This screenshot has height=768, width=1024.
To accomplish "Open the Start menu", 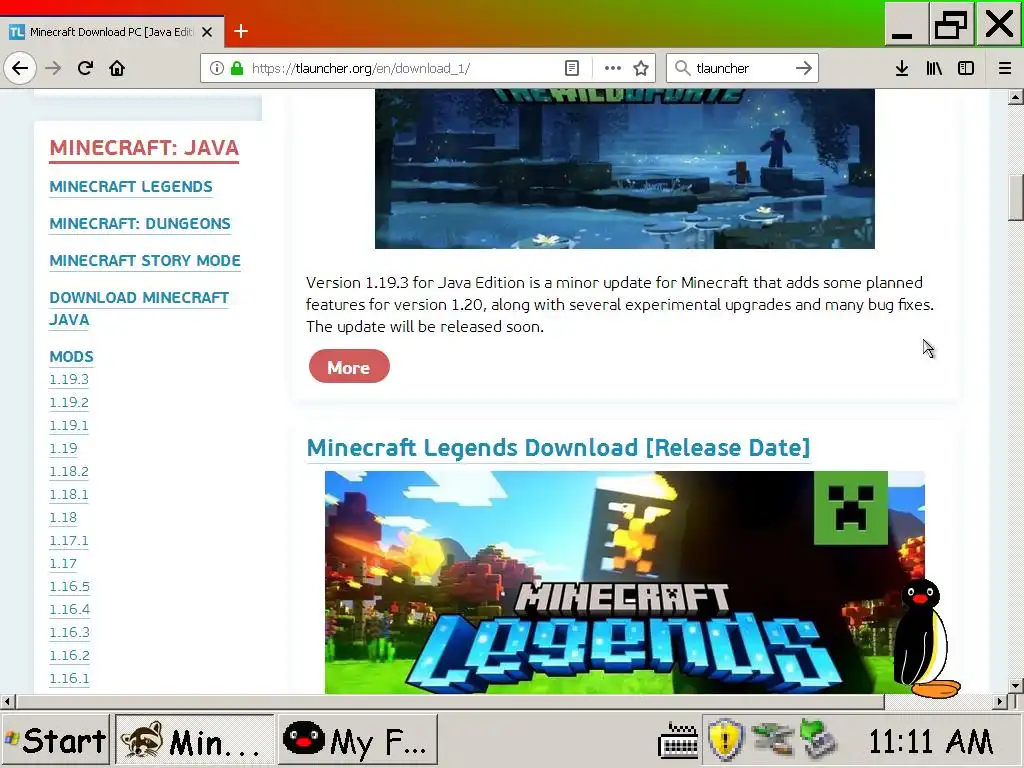I will pos(56,740).
